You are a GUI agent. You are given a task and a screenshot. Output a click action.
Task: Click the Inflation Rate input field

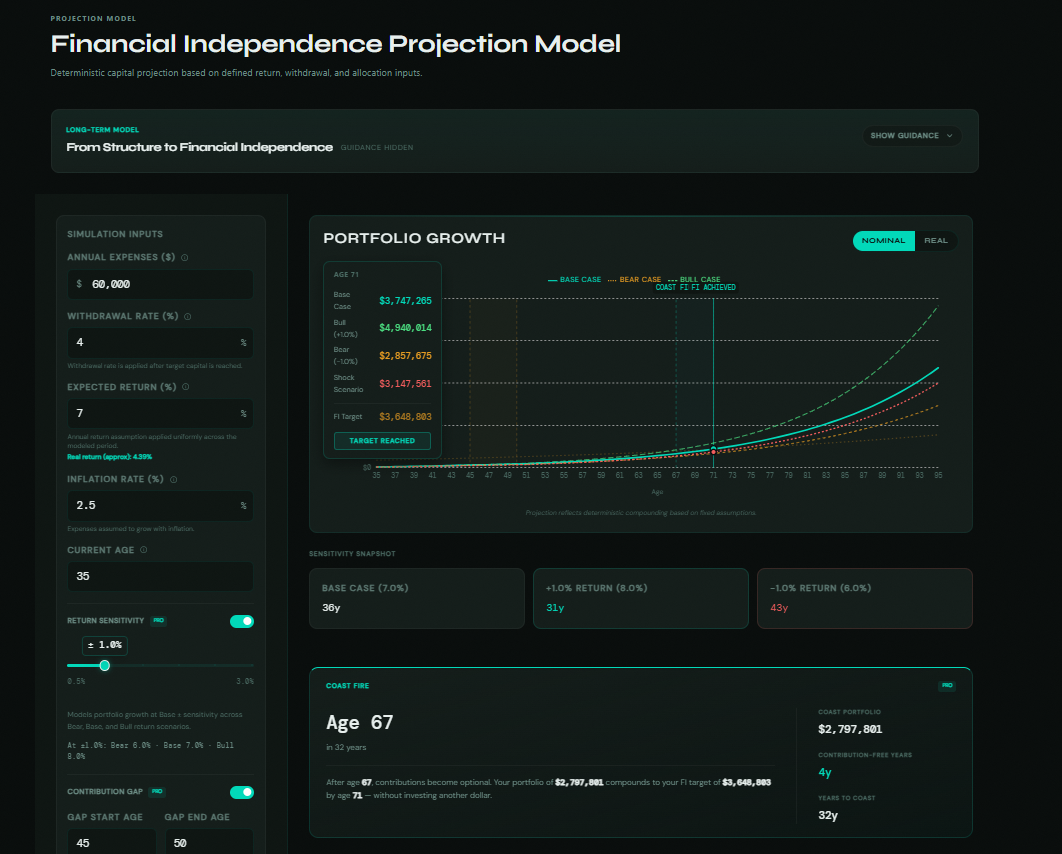pyautogui.click(x=161, y=505)
